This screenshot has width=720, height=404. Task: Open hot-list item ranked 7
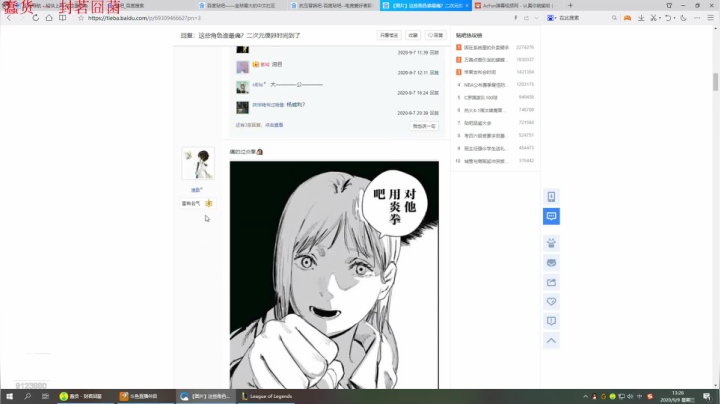(478, 123)
